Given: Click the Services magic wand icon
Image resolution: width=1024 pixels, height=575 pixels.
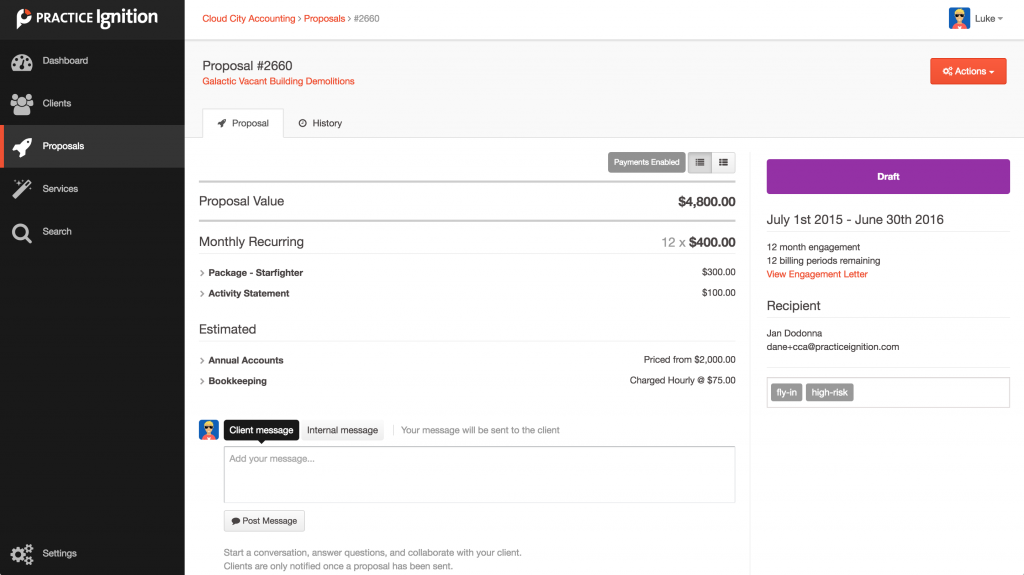Looking at the screenshot, I should (x=22, y=189).
